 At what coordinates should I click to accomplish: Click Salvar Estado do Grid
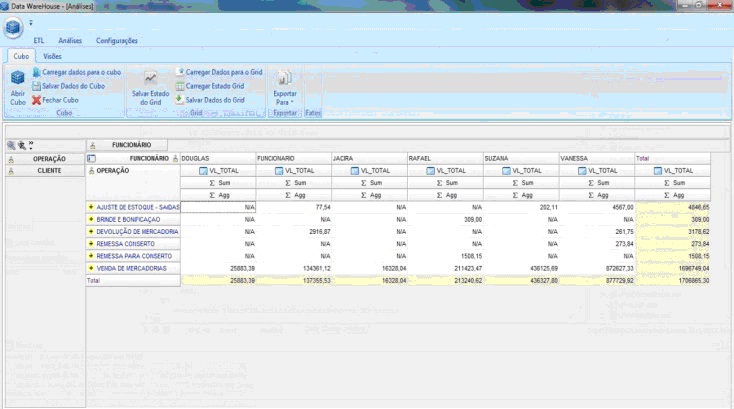[150, 87]
